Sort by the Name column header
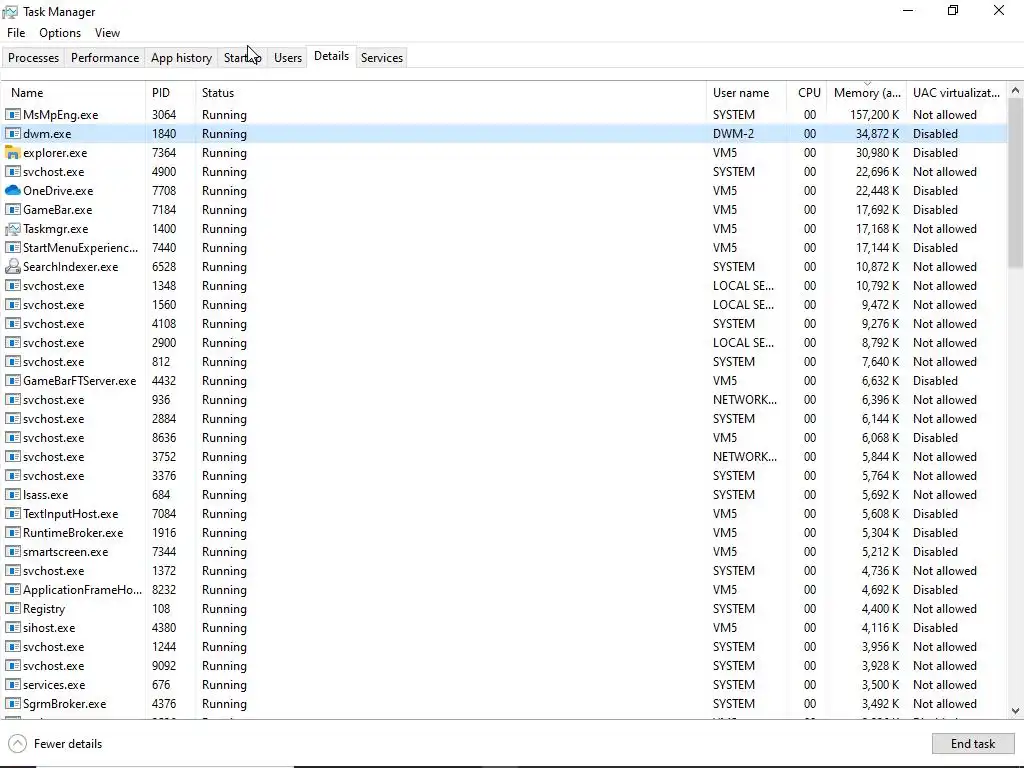Screen dimensions: 1024x768 tap(73, 93)
